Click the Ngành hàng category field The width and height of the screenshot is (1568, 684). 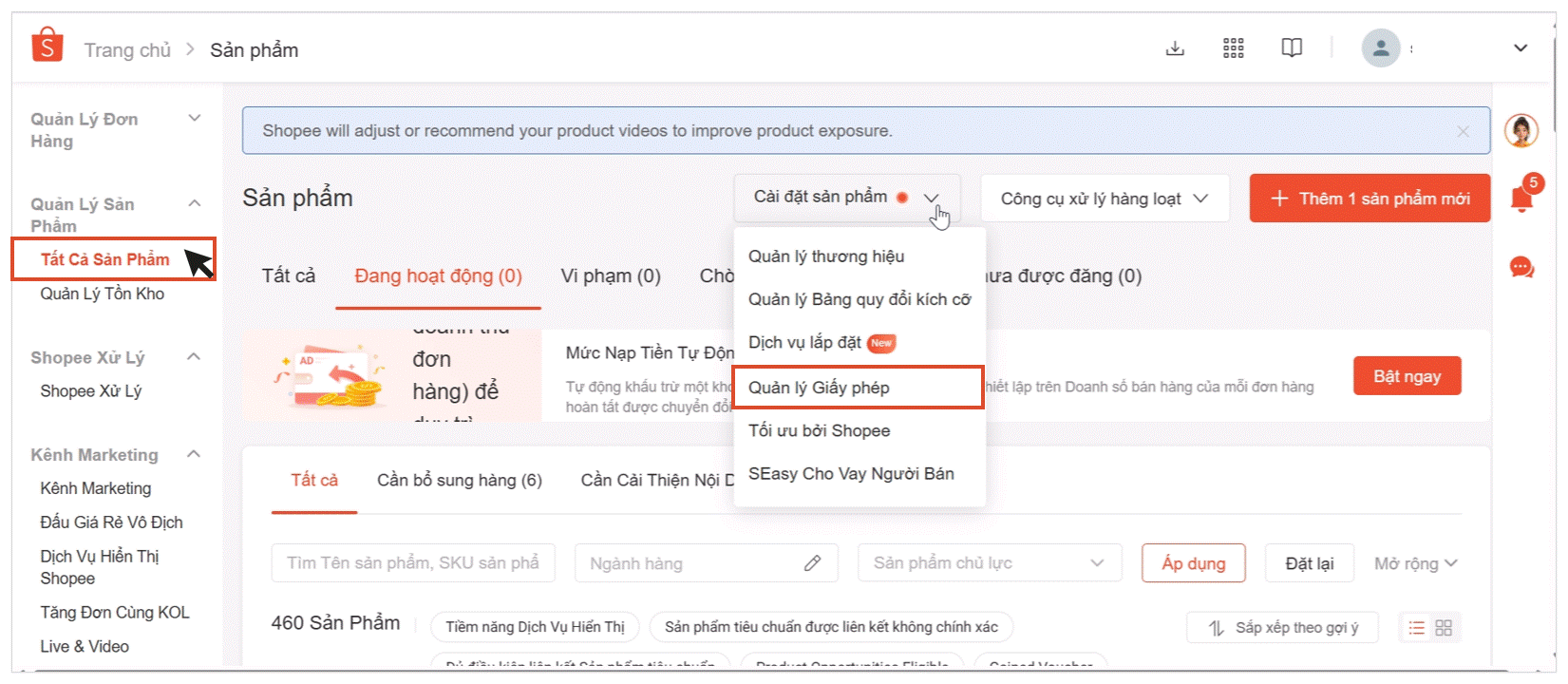pyautogui.click(x=706, y=563)
